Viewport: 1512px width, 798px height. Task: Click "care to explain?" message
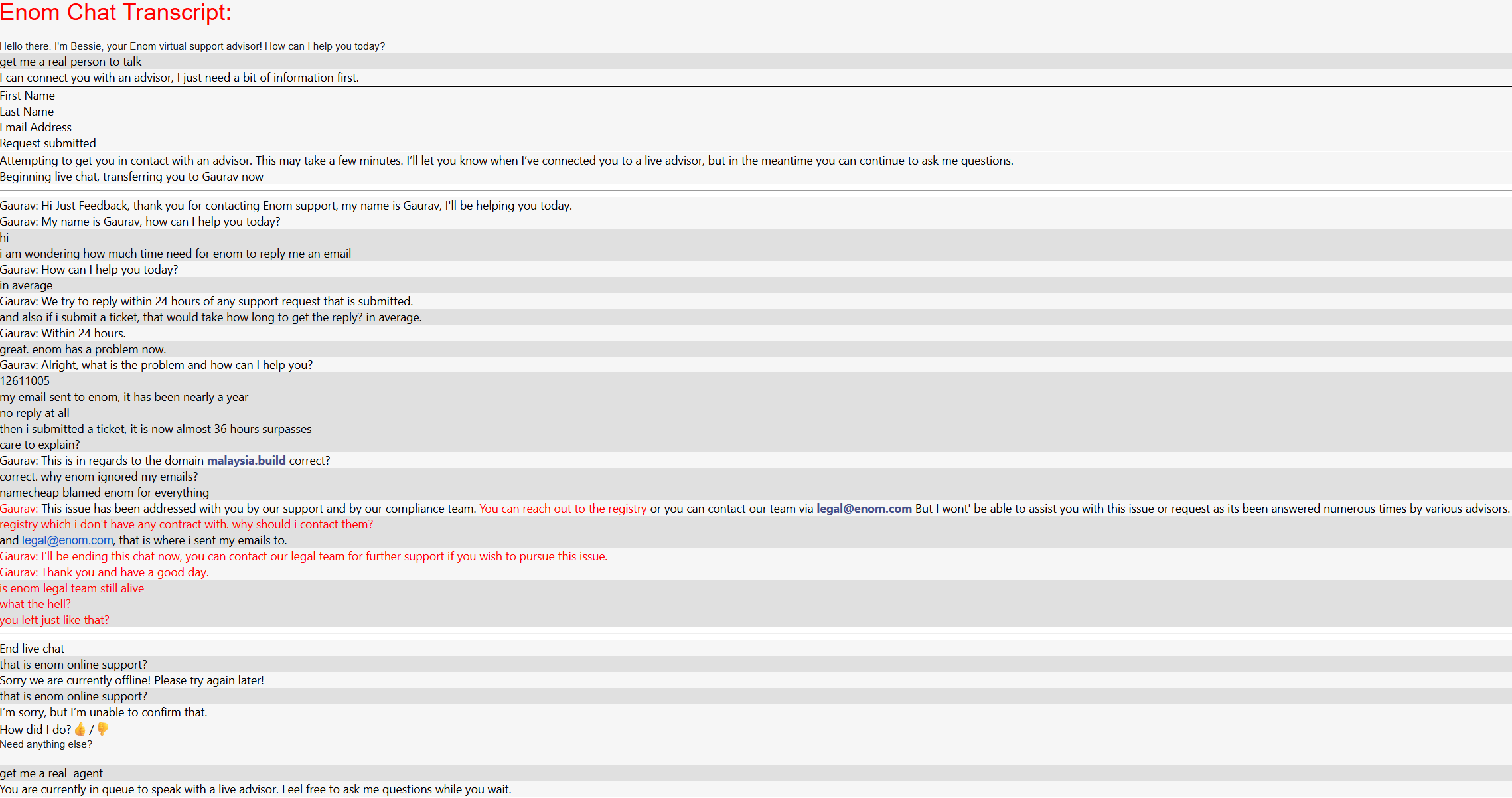40,445
